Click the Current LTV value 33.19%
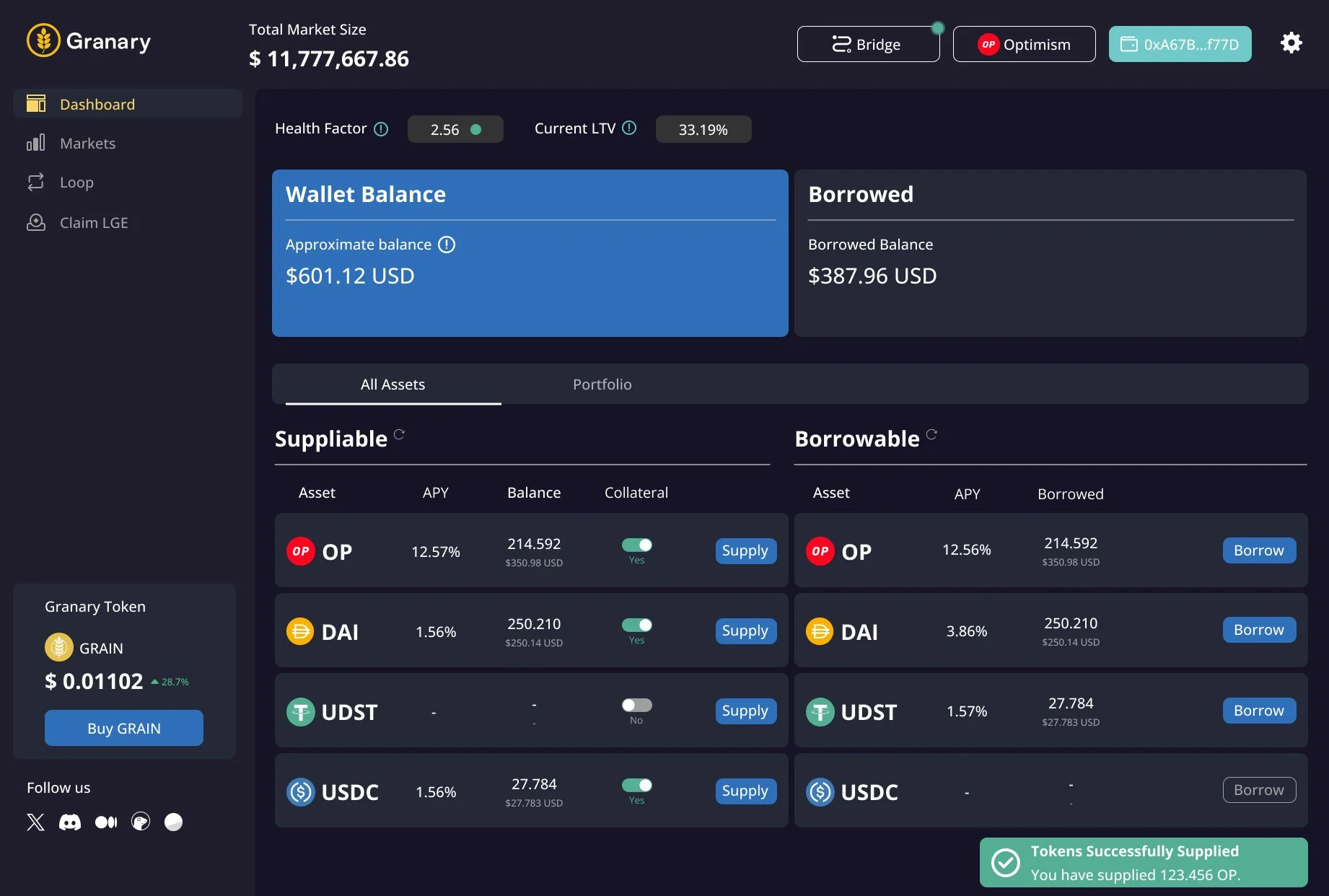 pos(703,129)
